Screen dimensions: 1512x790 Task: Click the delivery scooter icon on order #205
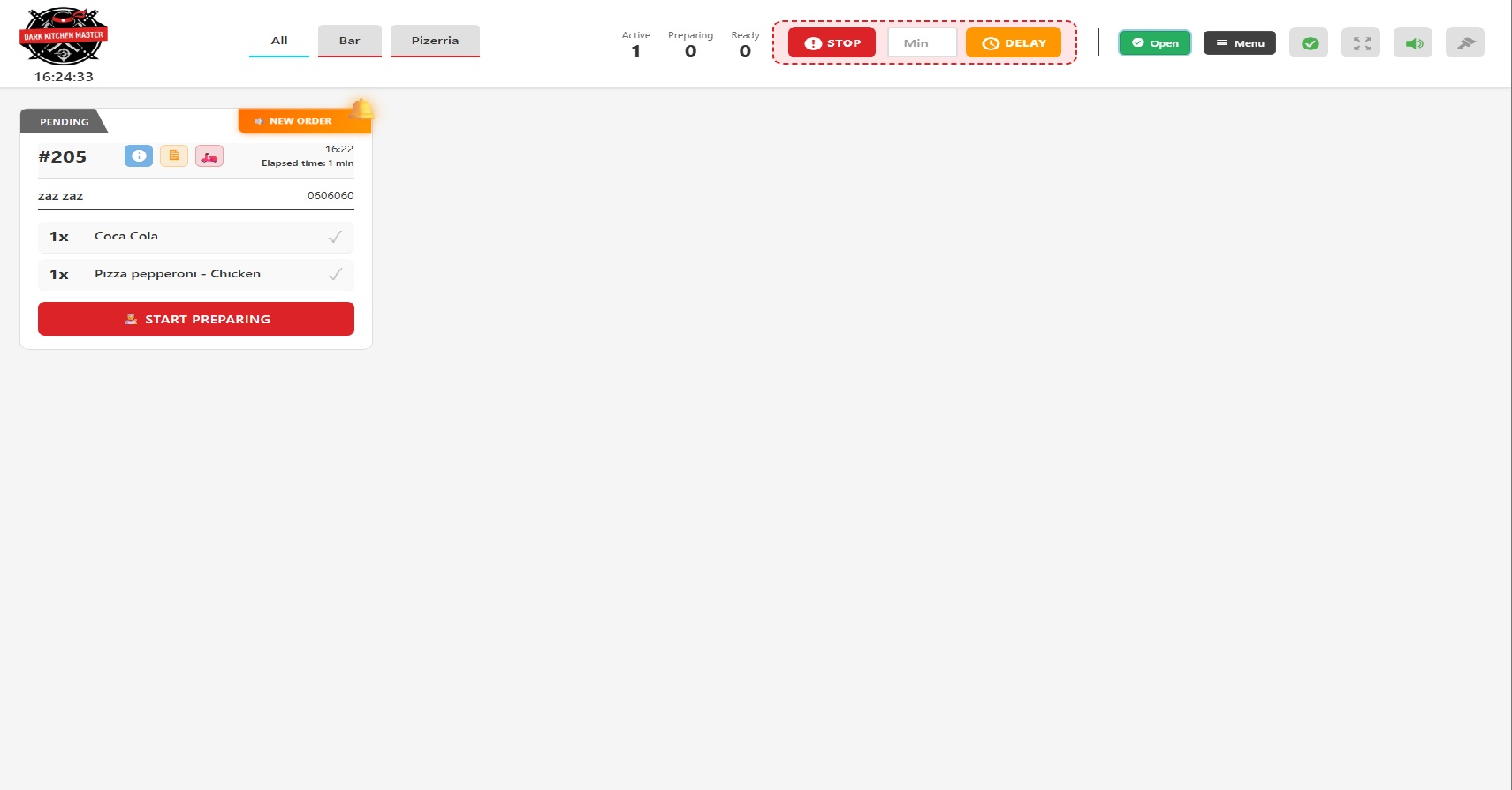tap(209, 156)
